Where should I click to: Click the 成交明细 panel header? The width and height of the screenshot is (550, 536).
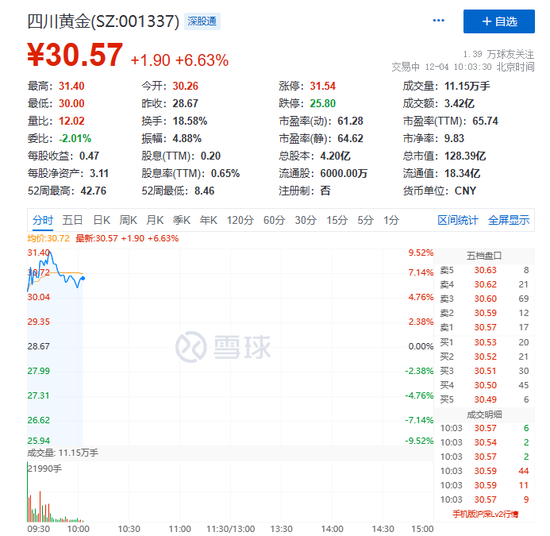484,415
